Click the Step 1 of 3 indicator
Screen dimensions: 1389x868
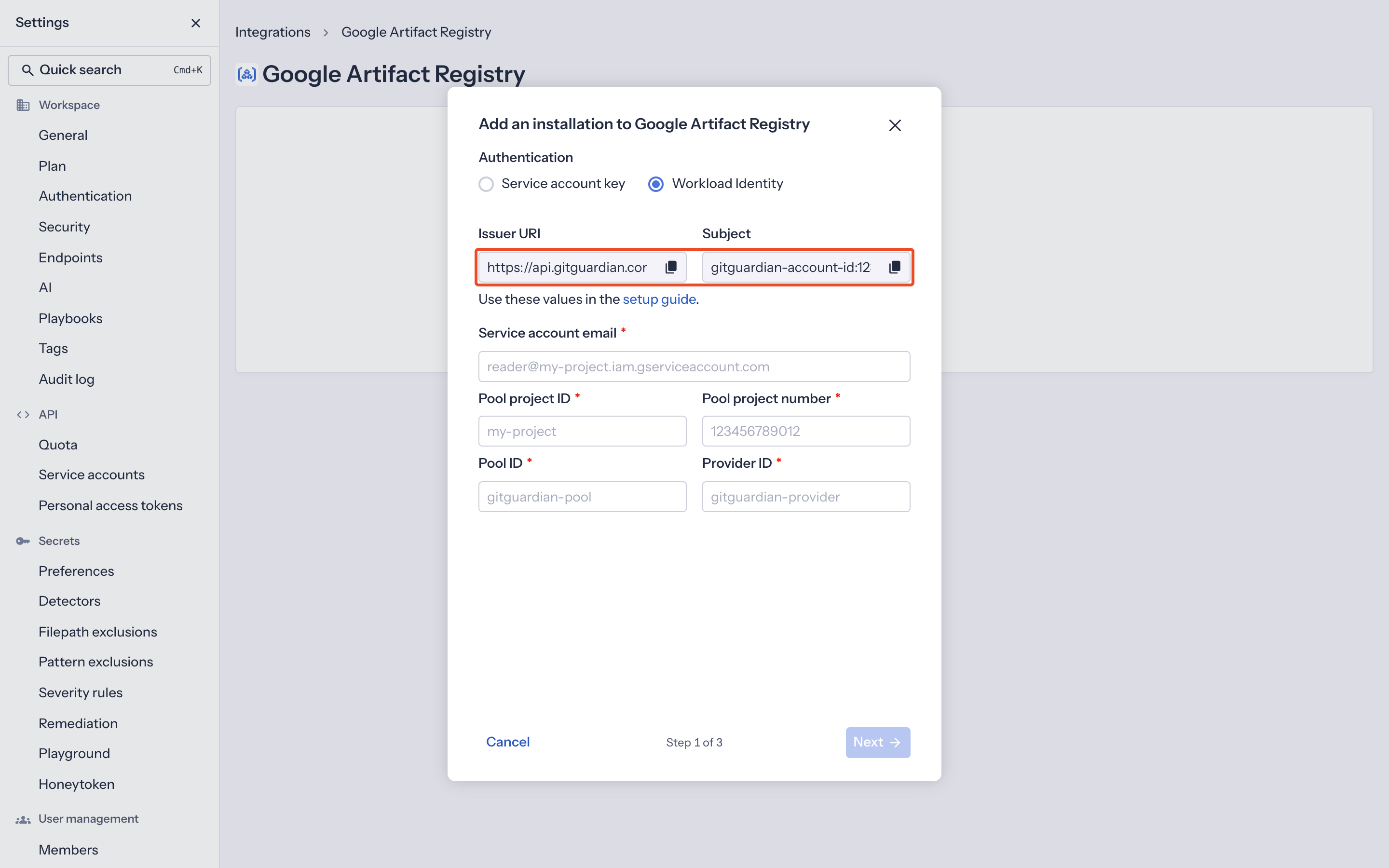tap(694, 742)
